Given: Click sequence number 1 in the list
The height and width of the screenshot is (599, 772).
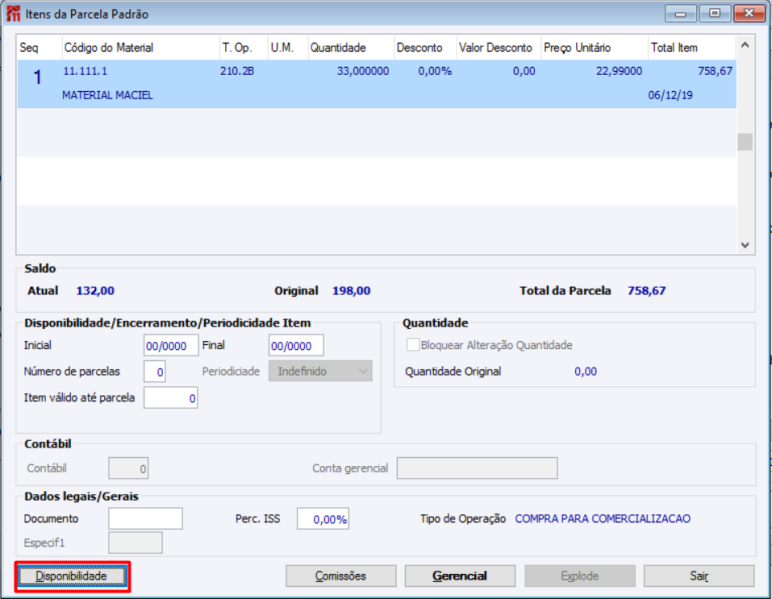Looking at the screenshot, I should click(x=37, y=77).
